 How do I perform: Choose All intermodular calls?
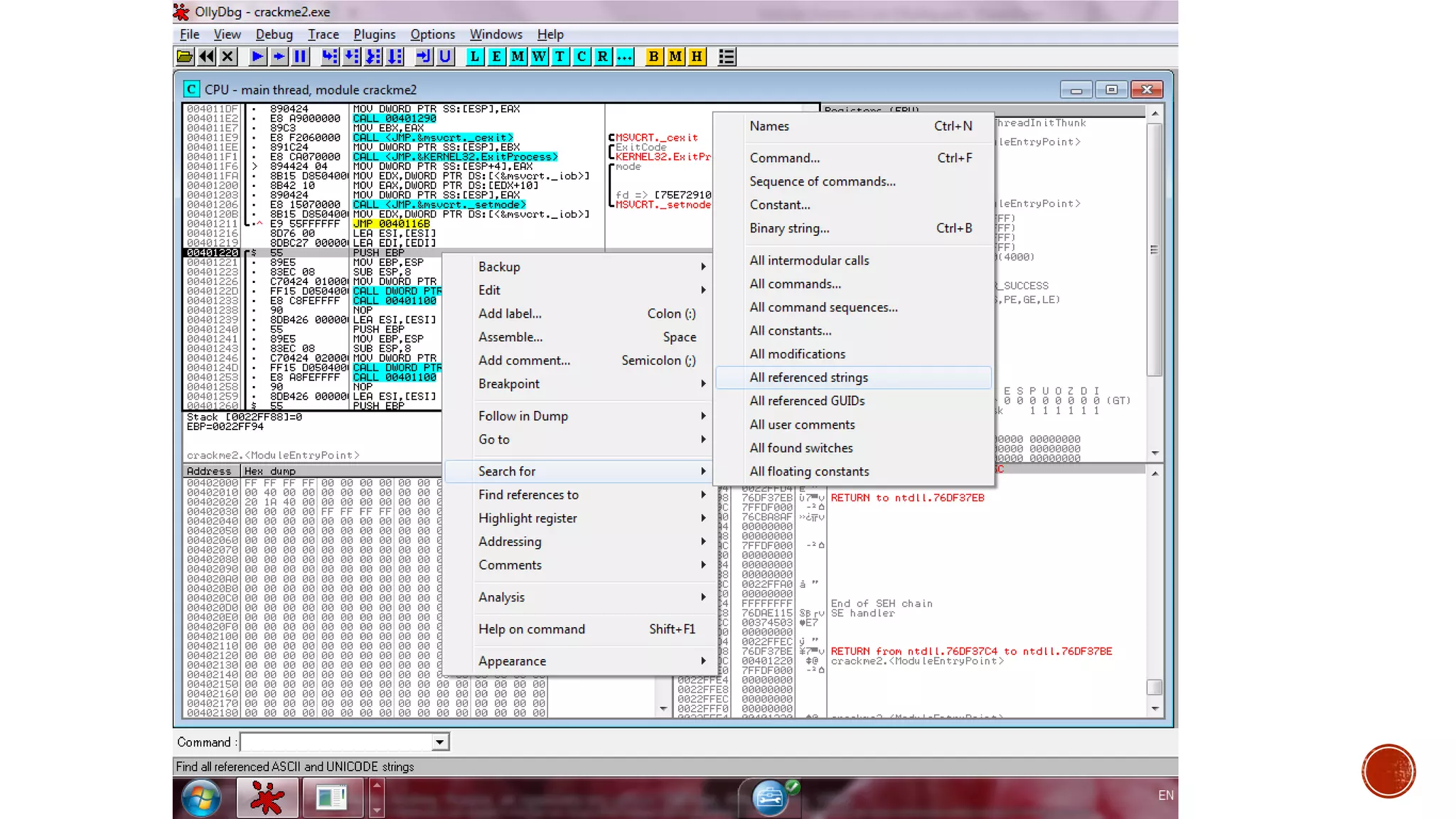point(809,260)
